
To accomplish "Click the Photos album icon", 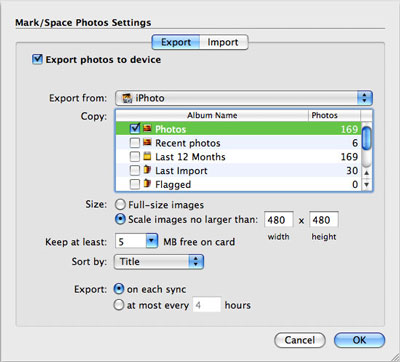I will tap(147, 128).
